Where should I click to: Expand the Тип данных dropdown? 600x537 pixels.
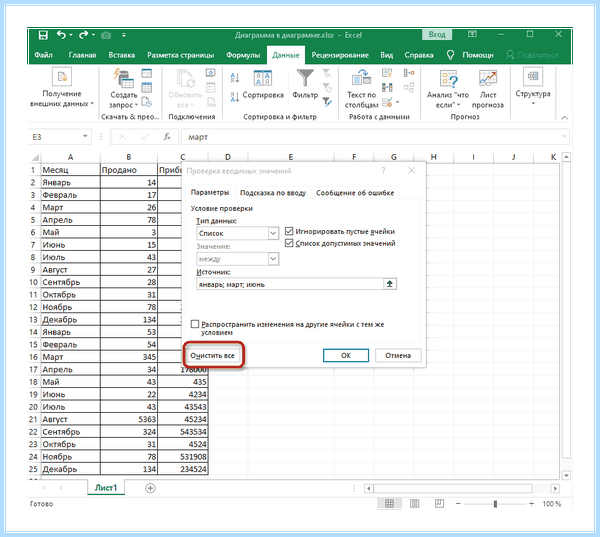tap(273, 233)
